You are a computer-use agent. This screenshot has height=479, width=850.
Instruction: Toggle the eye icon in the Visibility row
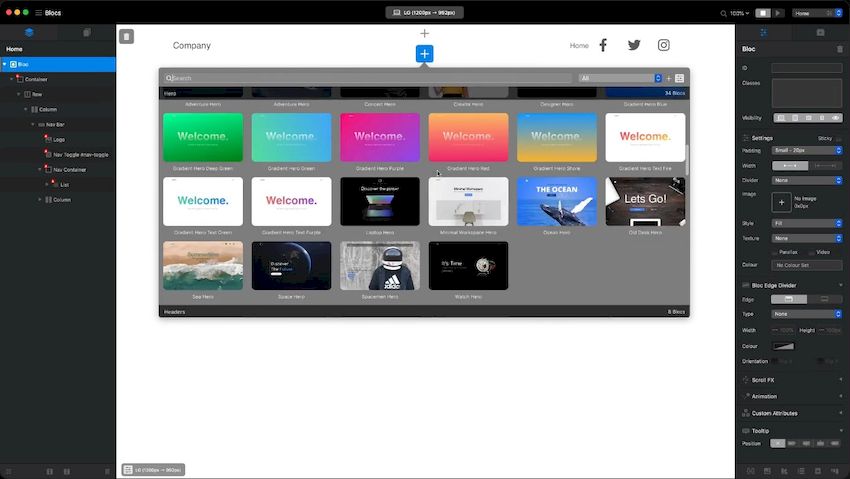coord(835,118)
